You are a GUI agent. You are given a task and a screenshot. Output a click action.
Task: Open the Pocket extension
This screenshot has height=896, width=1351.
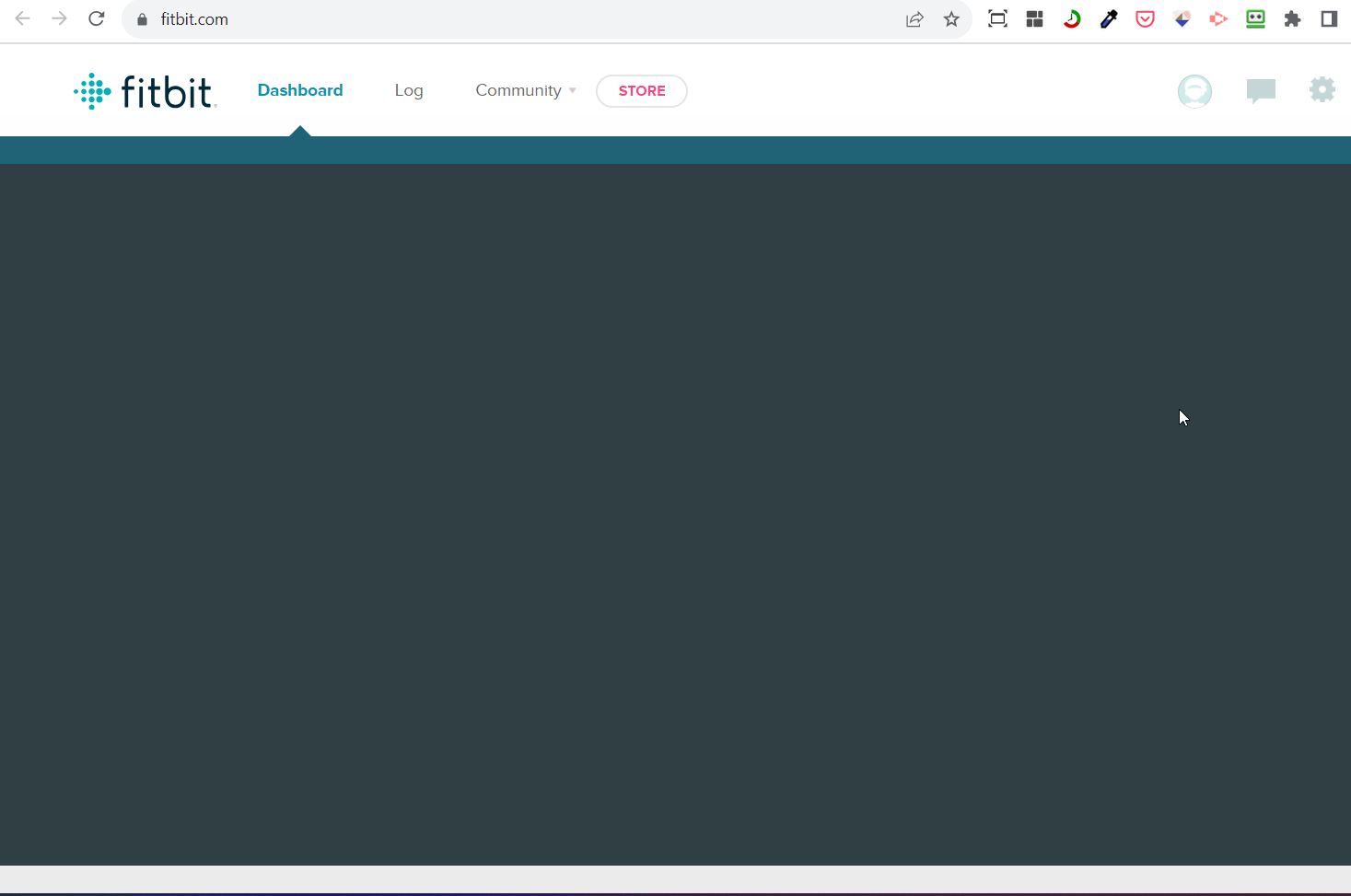1145,19
